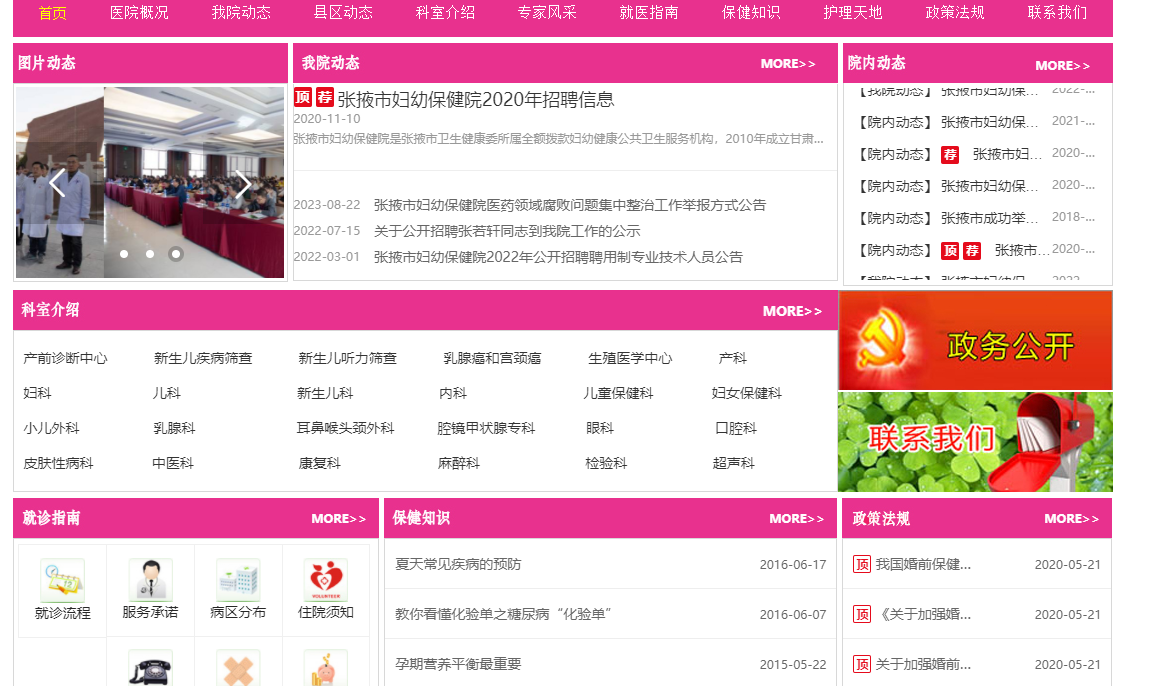1162x686 pixels.
Task: Select the third carousel dot indicator
Action: click(x=176, y=254)
